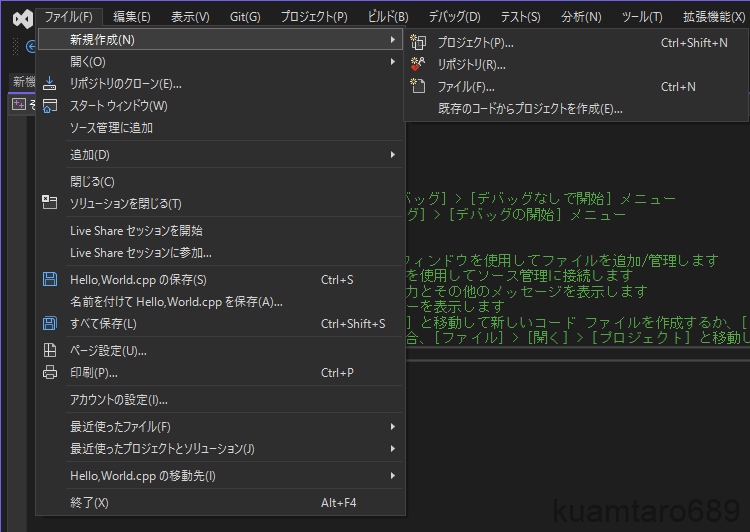Select 印刷(P)... menu item
Screen dimensions: 750x532
[x=220, y=373]
